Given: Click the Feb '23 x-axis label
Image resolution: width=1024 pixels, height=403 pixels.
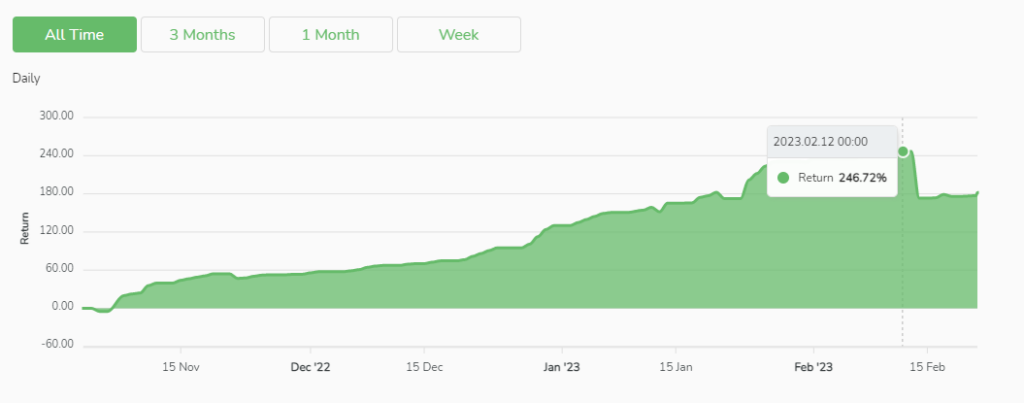Looking at the screenshot, I should 812,367.
